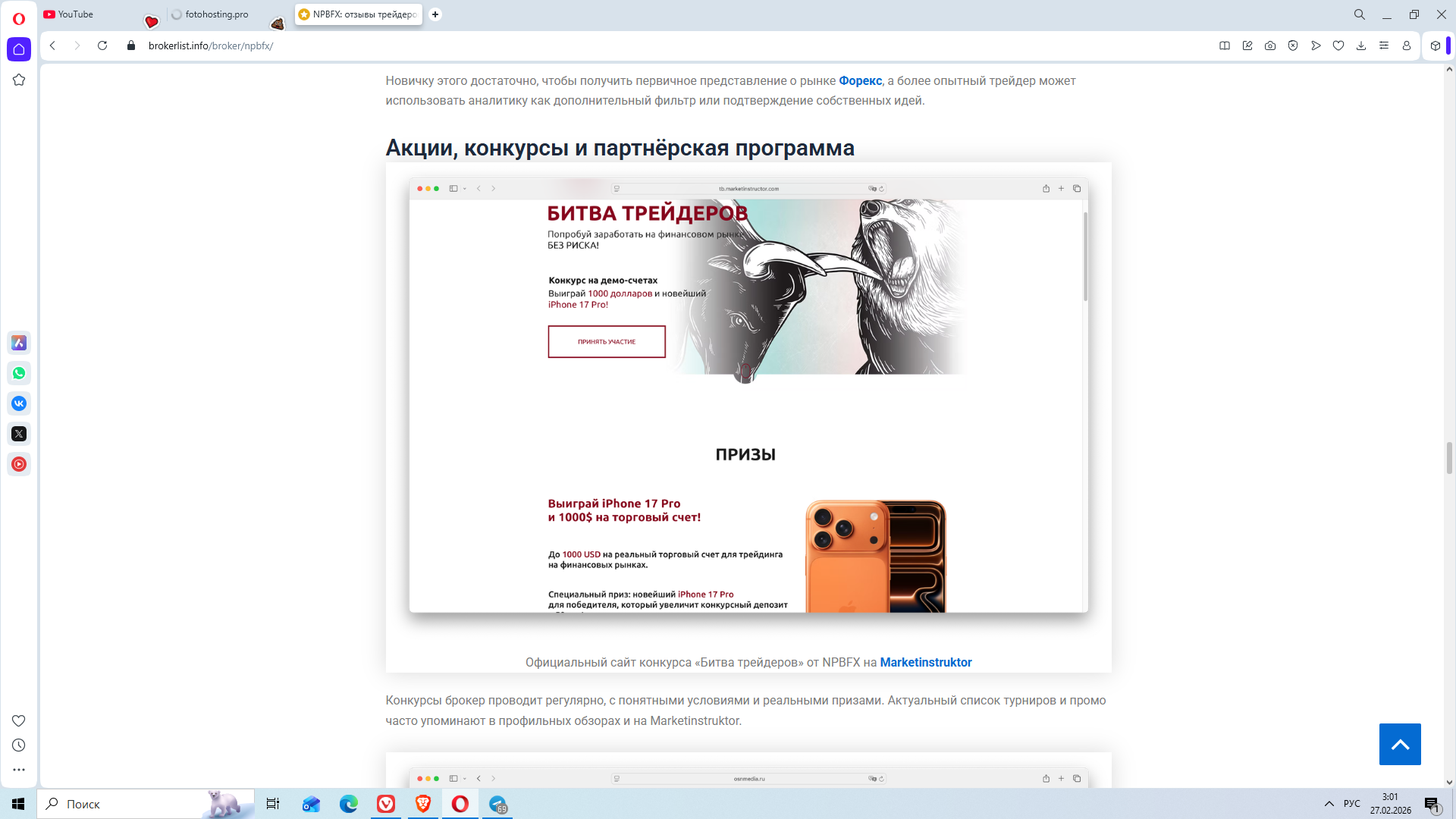This screenshot has height=819, width=1456.
Task: Open Easy Setup sliders icon
Action: tap(1384, 45)
